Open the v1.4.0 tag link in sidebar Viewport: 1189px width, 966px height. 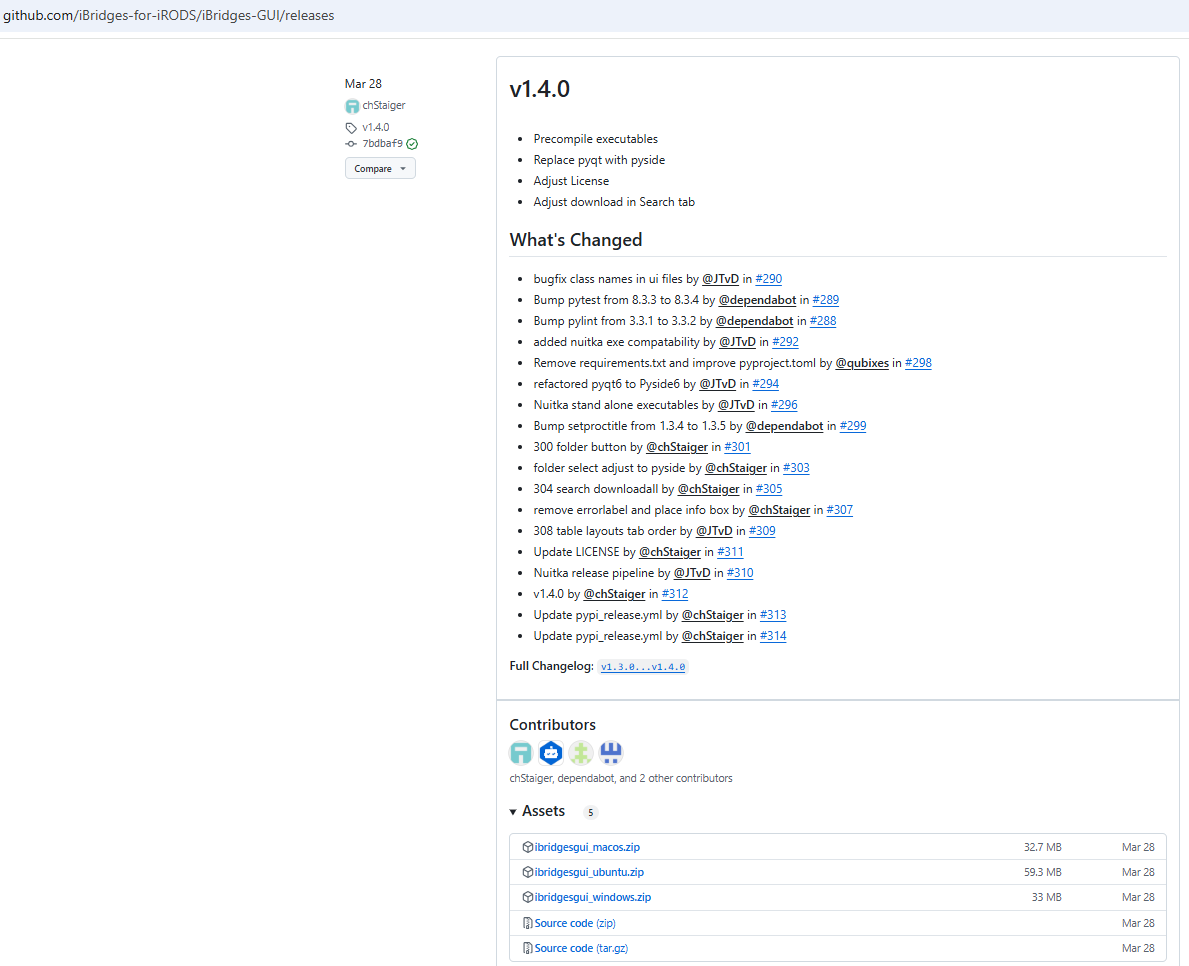(x=375, y=127)
